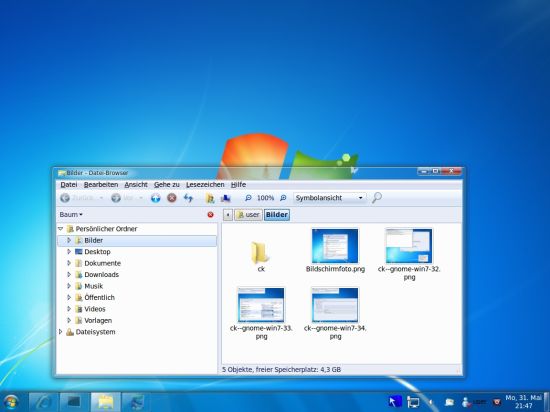Click the Reload icon in the toolbar
Image resolution: width=550 pixels, height=412 pixels.
click(188, 198)
